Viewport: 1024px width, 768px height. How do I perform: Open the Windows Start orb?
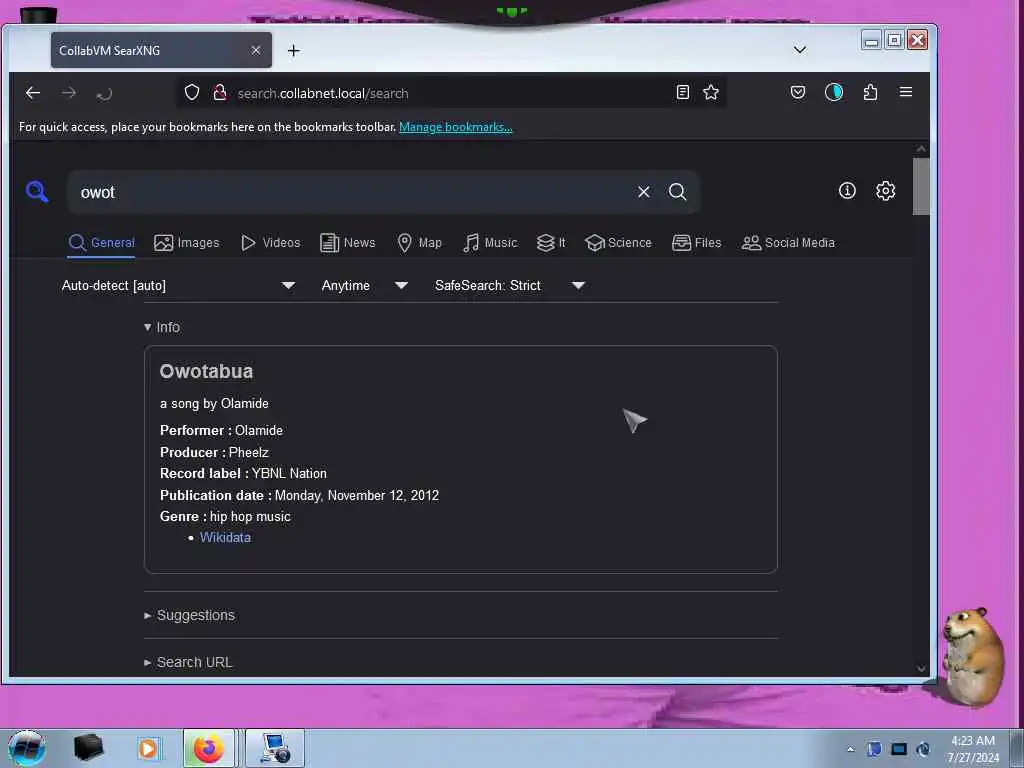click(x=27, y=748)
